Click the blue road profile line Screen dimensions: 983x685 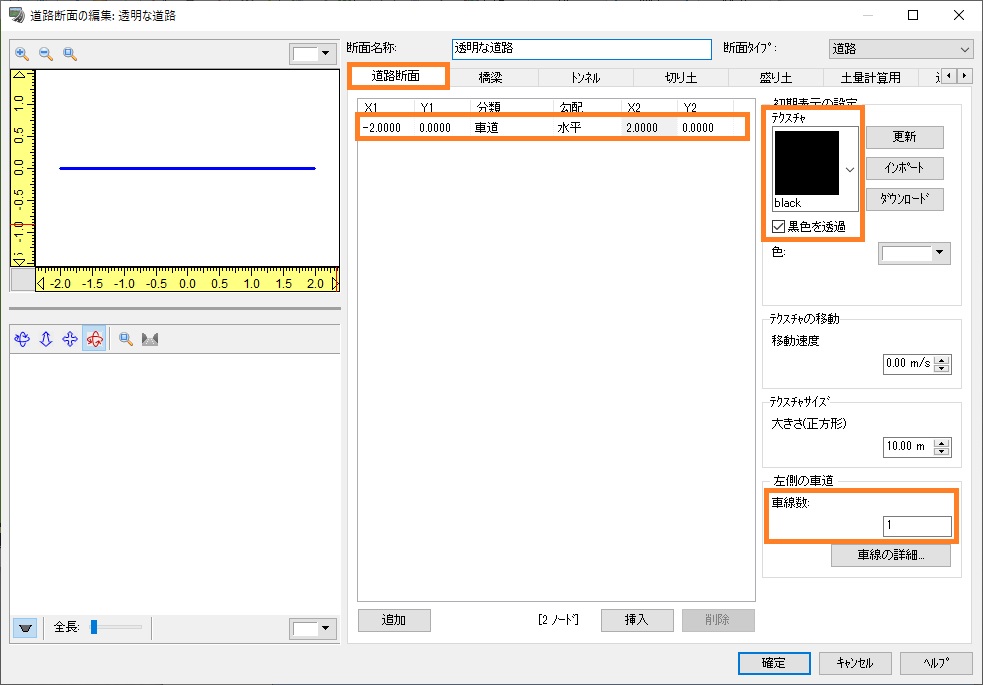187,168
